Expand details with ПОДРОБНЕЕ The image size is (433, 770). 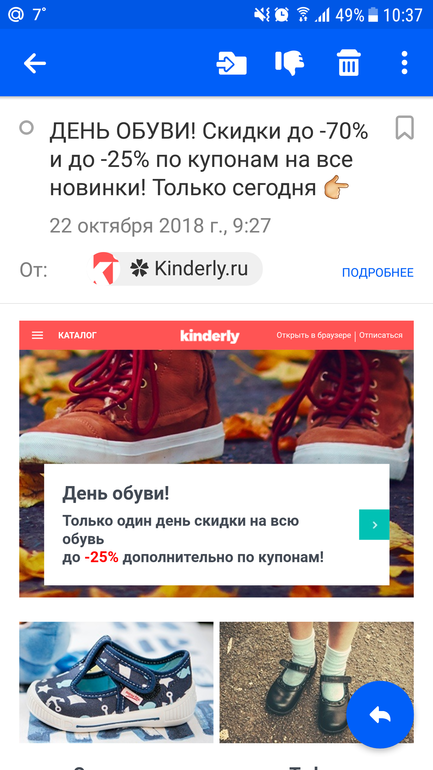coord(378,273)
